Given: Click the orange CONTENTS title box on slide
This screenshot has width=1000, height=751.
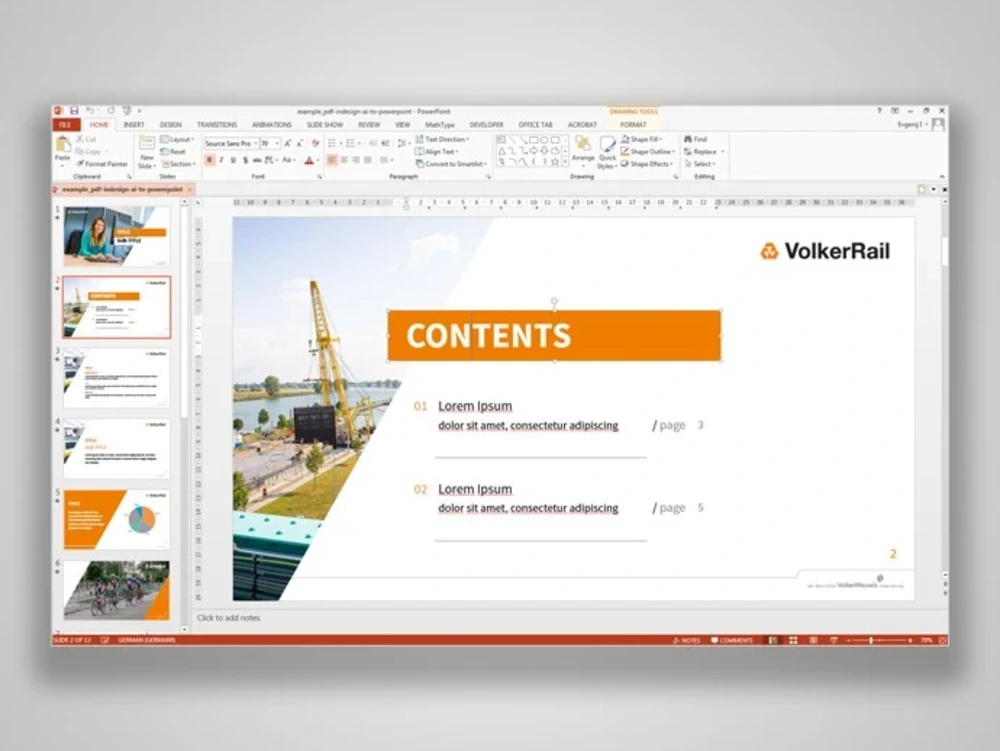Looking at the screenshot, I should (x=554, y=336).
